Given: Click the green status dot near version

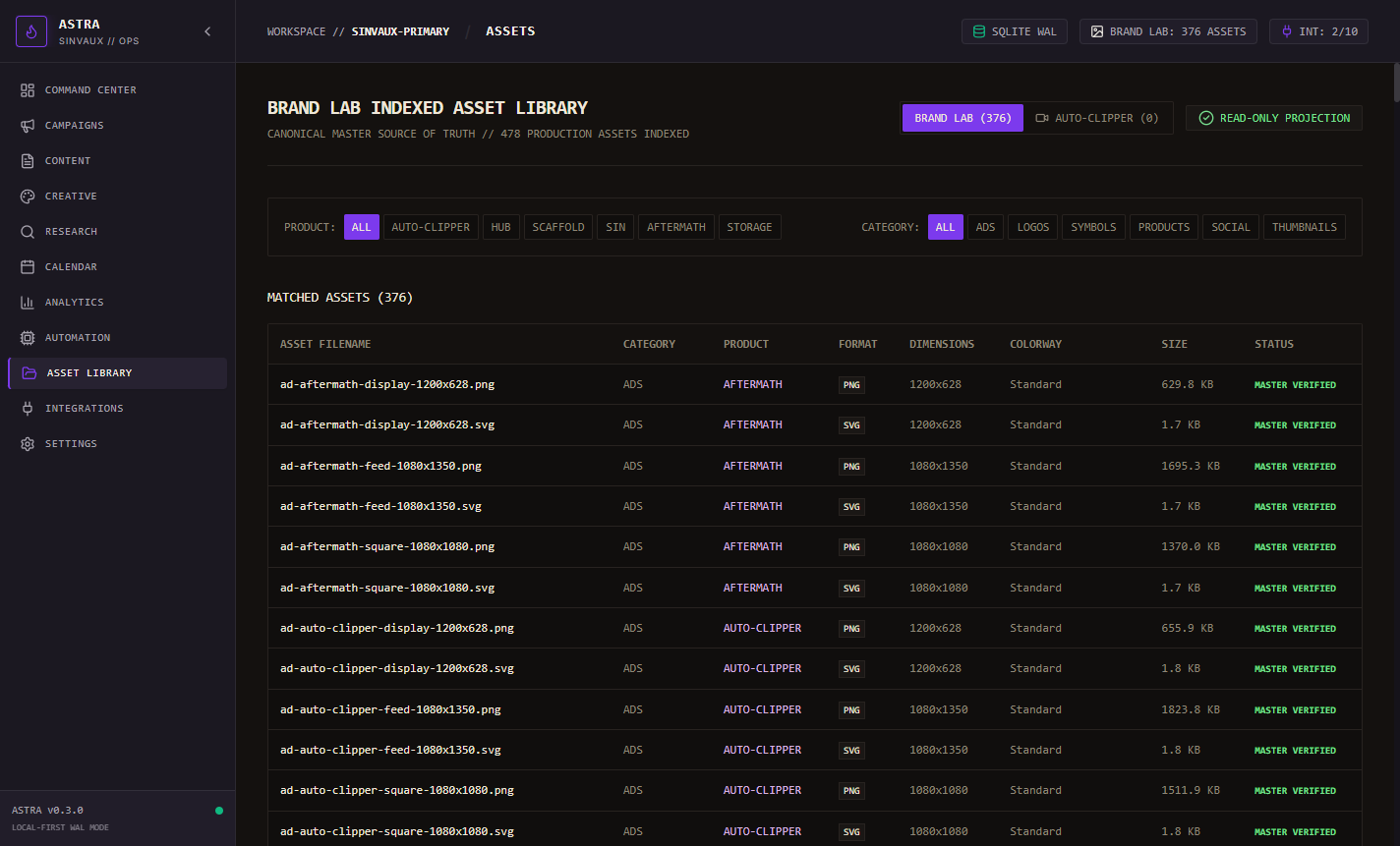Looking at the screenshot, I should pyautogui.click(x=219, y=811).
